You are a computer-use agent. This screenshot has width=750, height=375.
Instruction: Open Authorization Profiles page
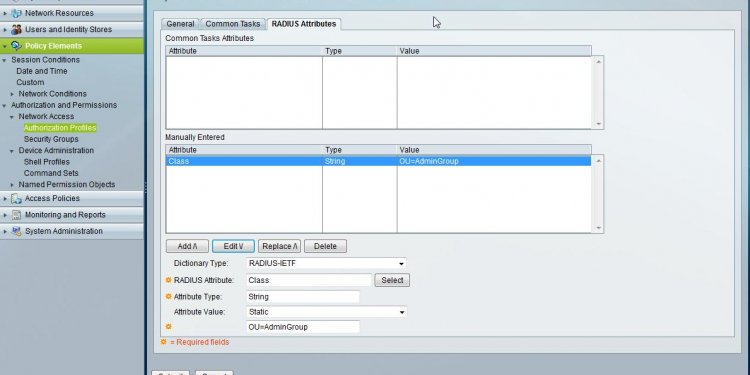pos(60,128)
